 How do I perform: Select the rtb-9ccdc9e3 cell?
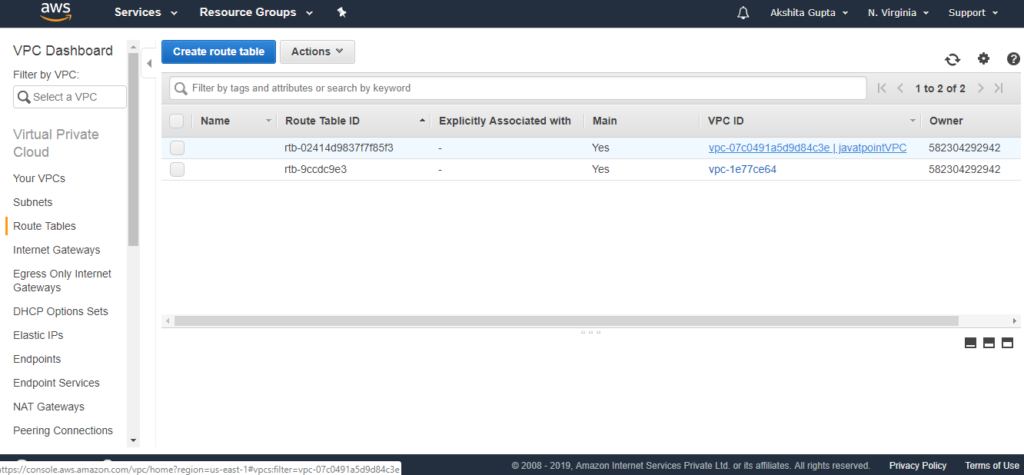(x=315, y=170)
